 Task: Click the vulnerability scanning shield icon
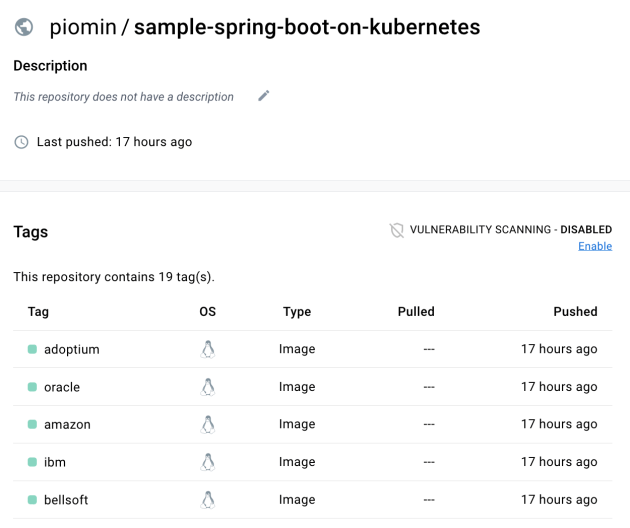(397, 230)
